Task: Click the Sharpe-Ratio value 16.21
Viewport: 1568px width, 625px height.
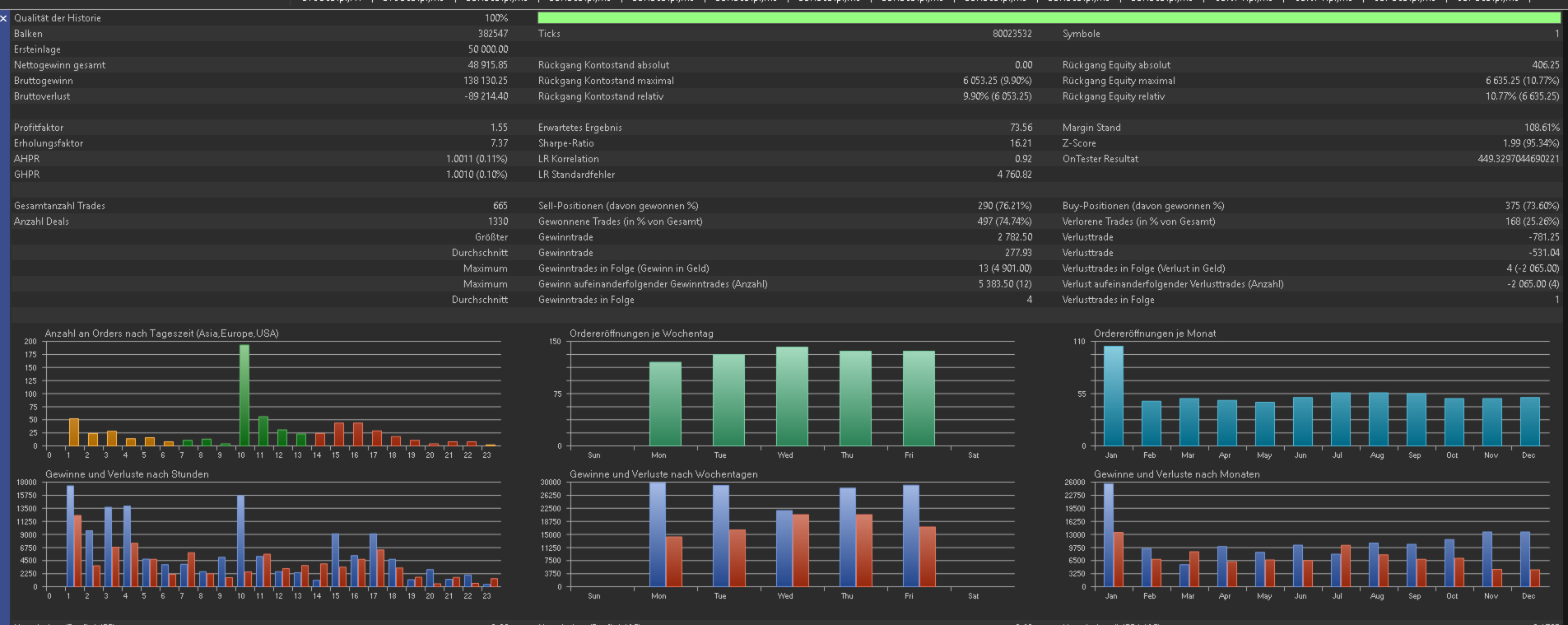Action: (1021, 143)
